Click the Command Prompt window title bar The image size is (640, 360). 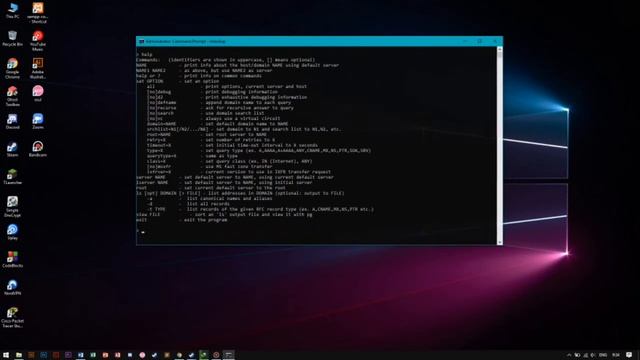point(319,41)
